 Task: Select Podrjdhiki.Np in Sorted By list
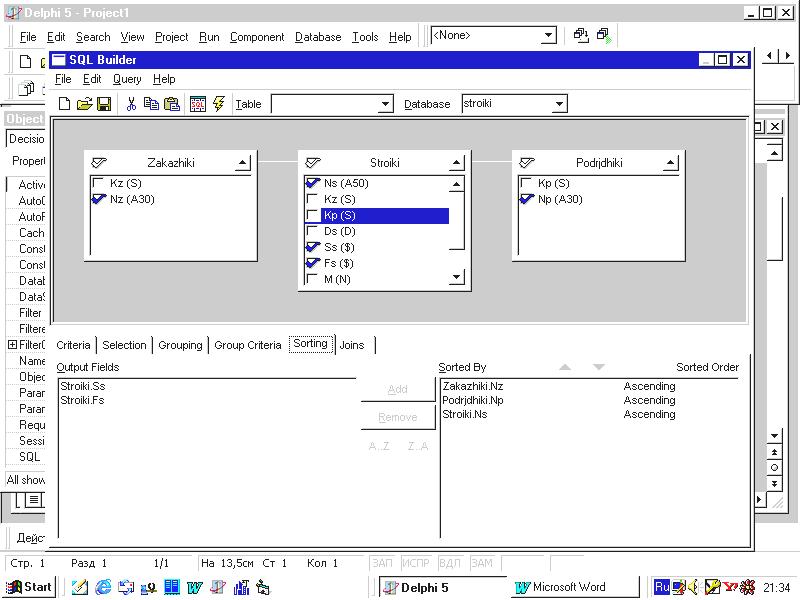tap(473, 400)
